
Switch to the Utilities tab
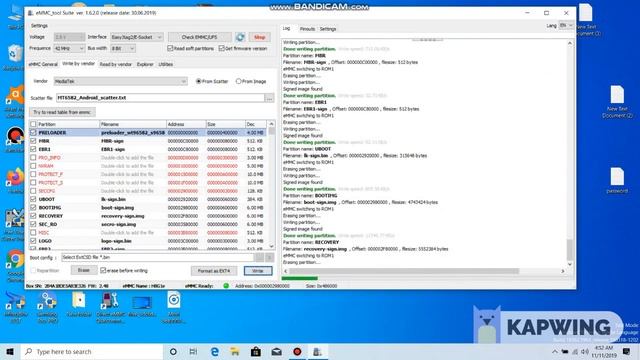click(165, 64)
